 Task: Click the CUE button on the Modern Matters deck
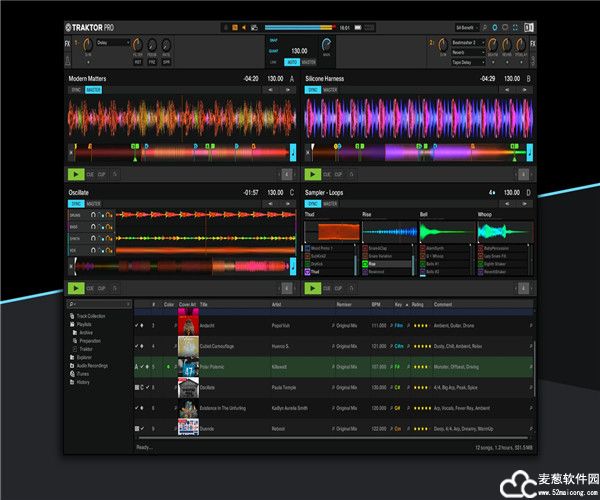tap(90, 174)
